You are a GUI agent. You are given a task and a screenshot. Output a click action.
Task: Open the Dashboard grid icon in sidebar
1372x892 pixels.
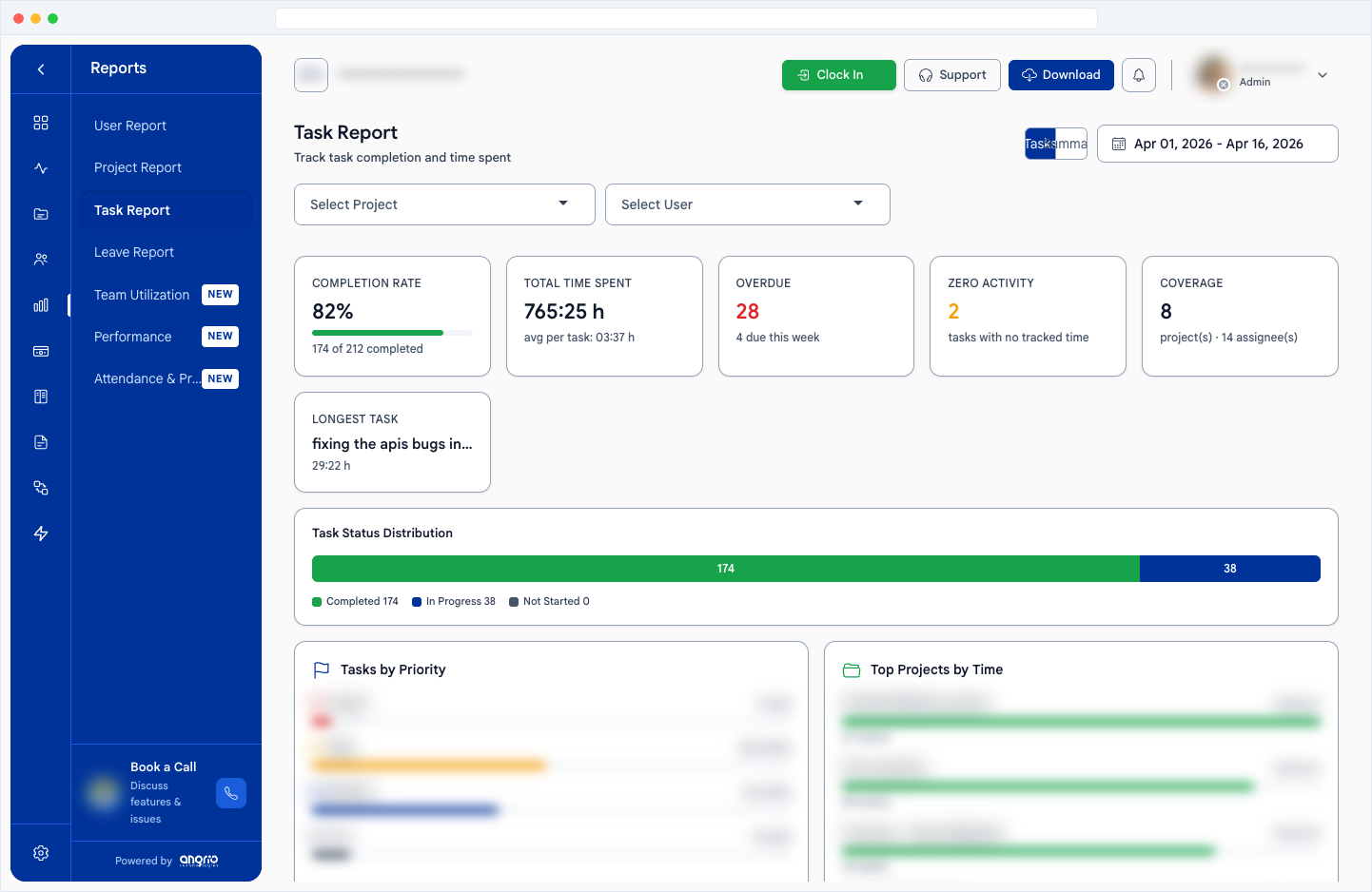click(x=40, y=122)
